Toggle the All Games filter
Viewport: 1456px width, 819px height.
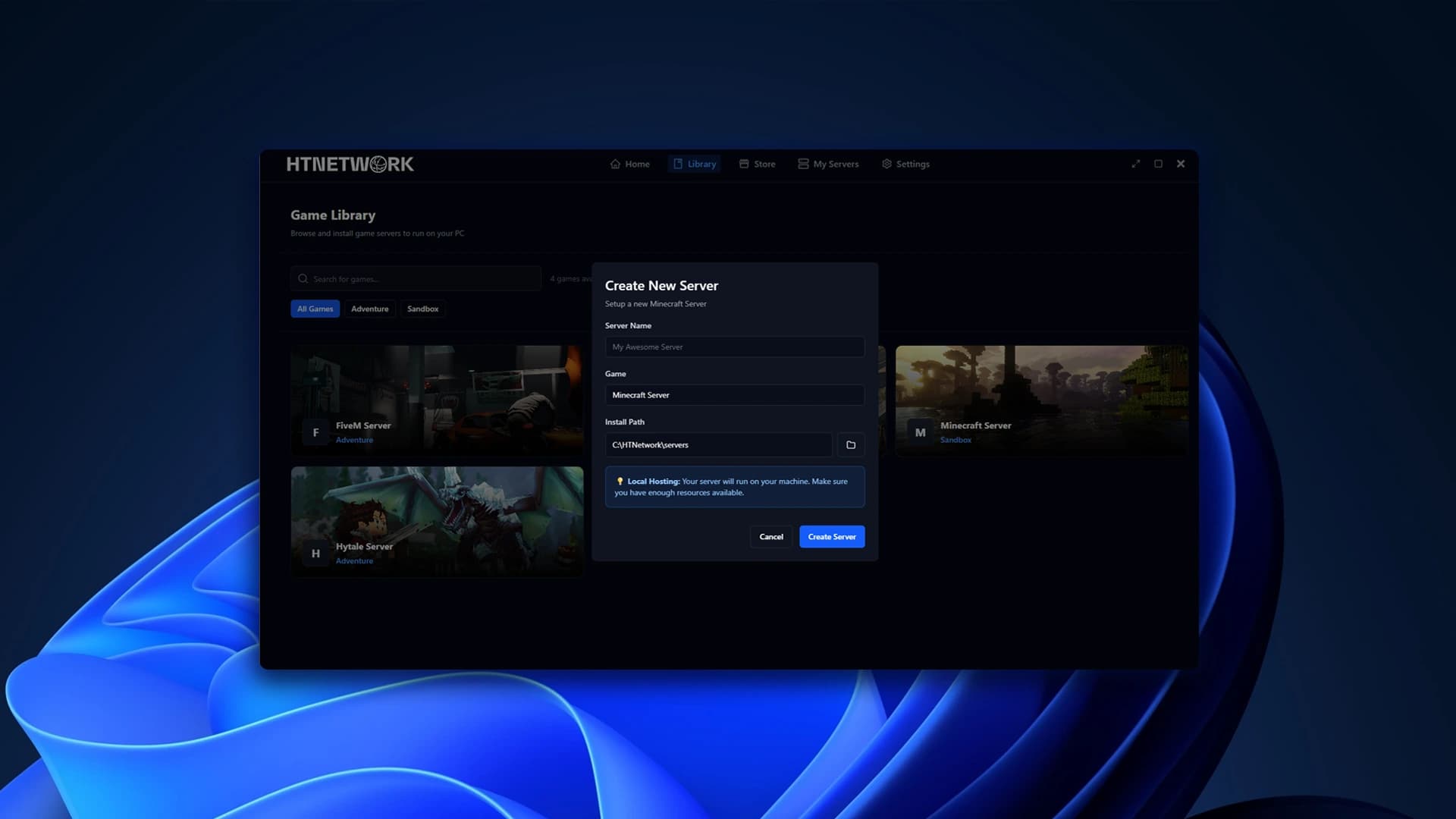pos(315,309)
